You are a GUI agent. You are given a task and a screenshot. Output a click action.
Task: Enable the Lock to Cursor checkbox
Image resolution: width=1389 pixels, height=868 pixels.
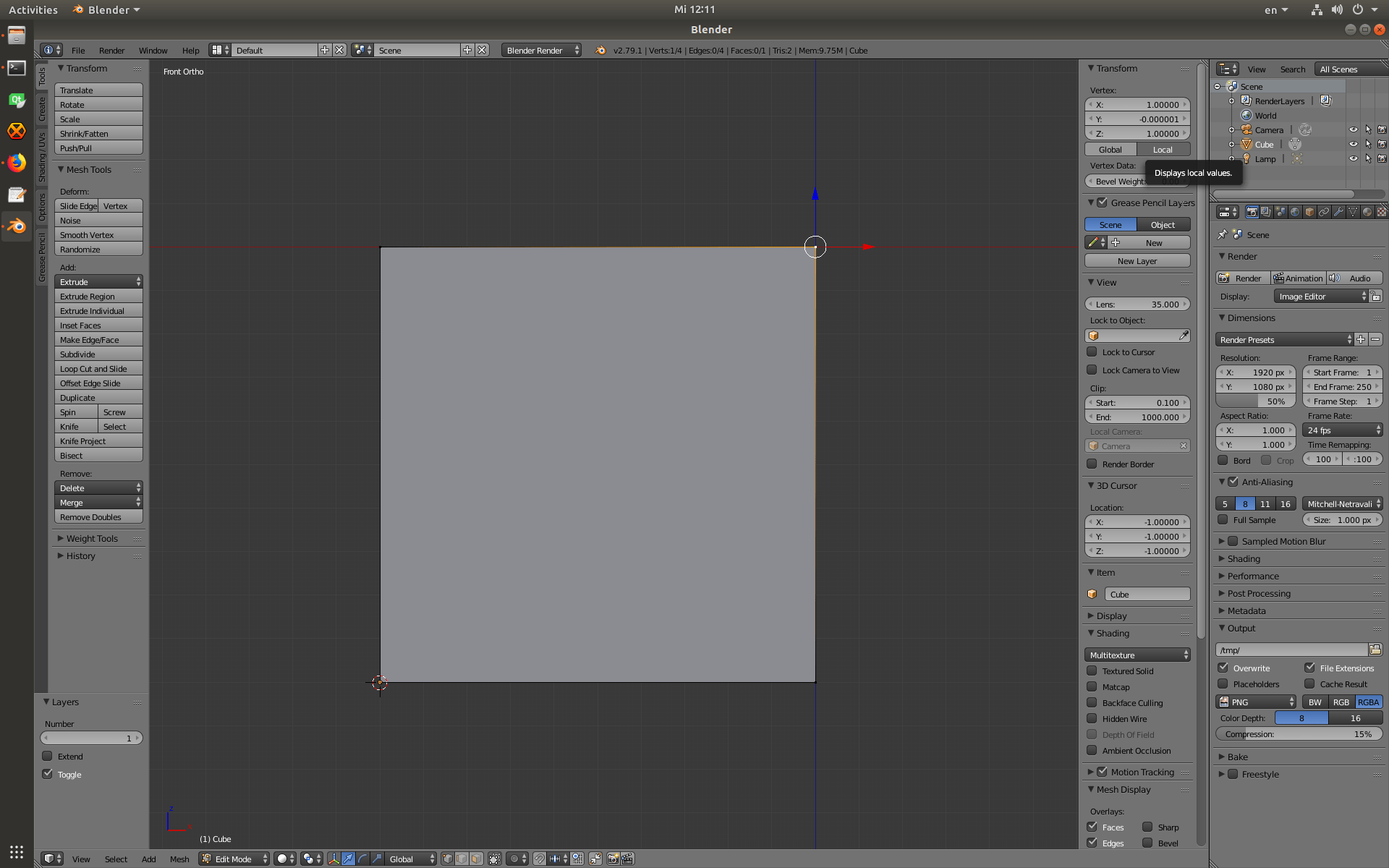click(1092, 352)
